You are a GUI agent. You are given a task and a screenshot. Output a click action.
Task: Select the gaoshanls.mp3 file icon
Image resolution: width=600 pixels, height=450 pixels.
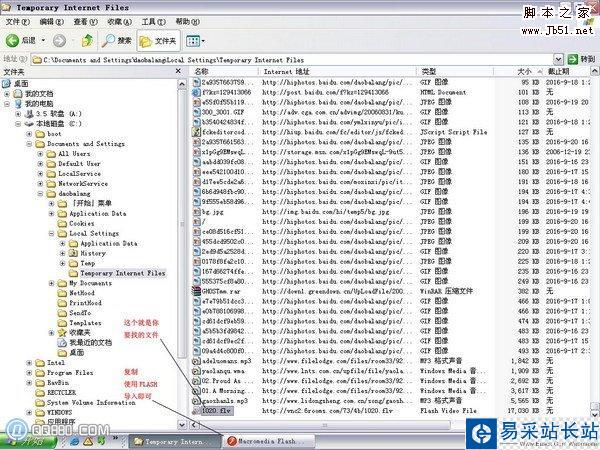(196, 401)
